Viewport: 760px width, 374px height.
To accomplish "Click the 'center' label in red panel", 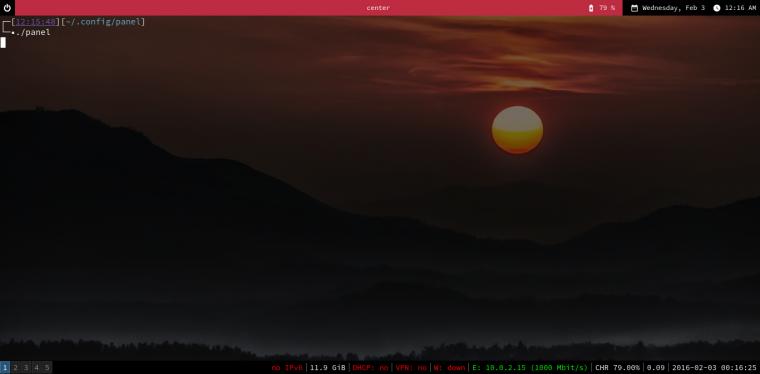I will coord(378,8).
